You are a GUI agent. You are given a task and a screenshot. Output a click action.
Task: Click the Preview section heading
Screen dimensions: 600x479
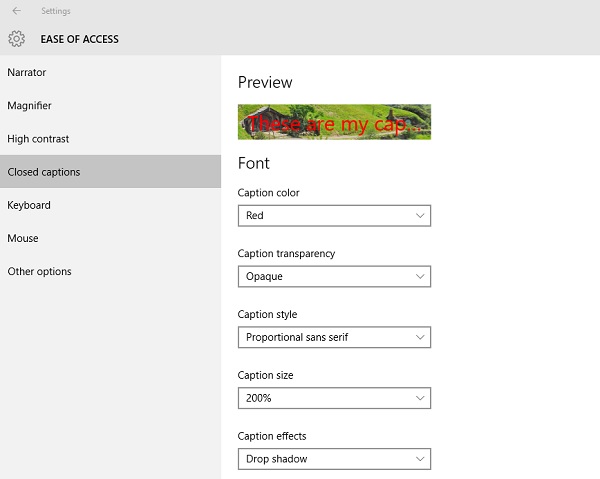point(265,83)
